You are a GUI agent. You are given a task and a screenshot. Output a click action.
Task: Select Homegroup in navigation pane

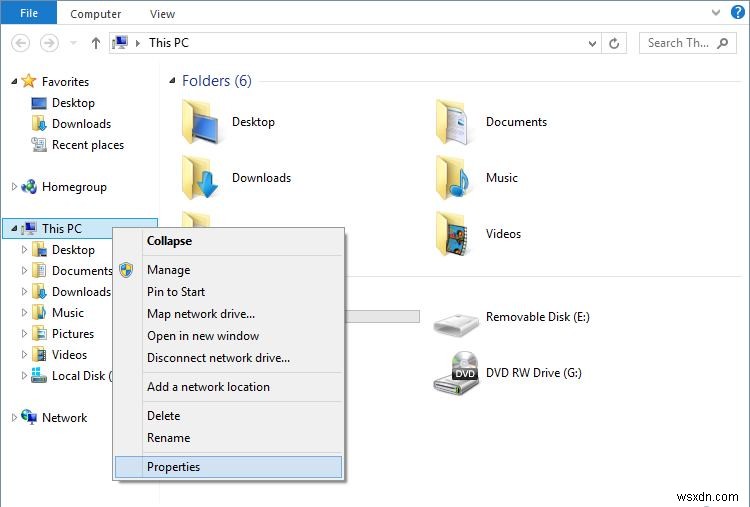tap(74, 187)
